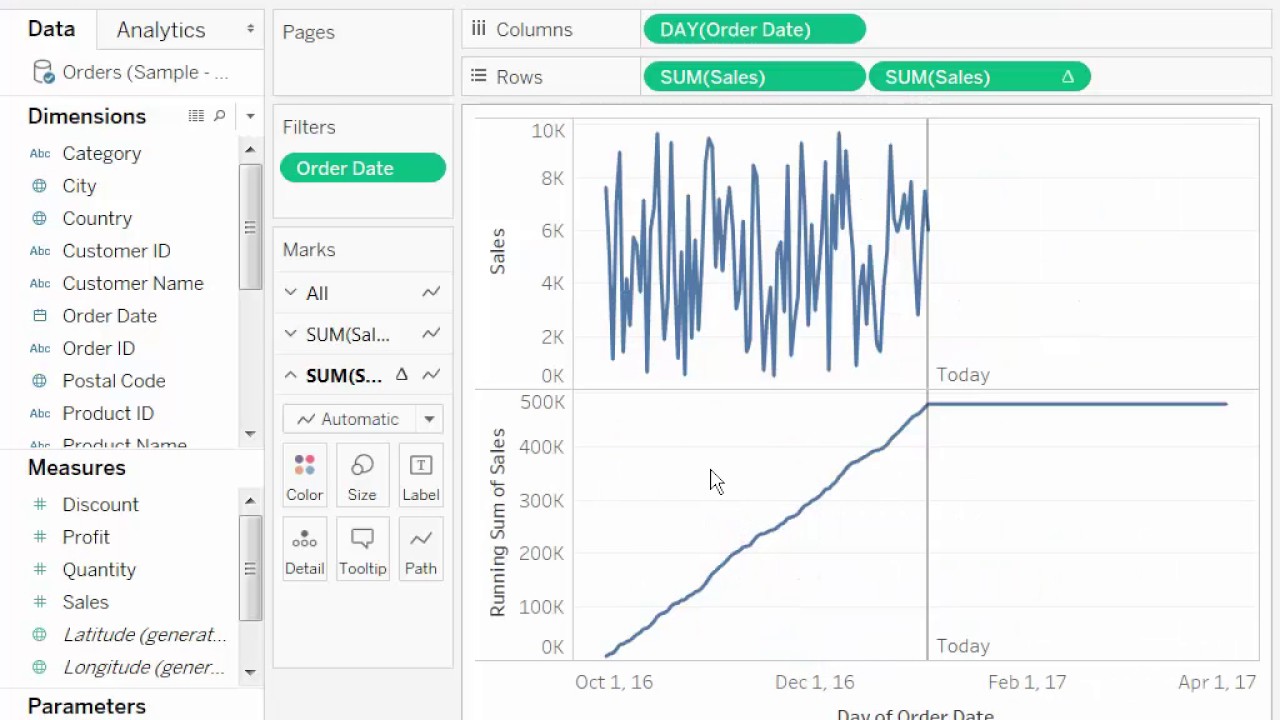The height and width of the screenshot is (720, 1280).
Task: Click the delta icon on SUM(Sales) Rows pill
Action: 1067,77
